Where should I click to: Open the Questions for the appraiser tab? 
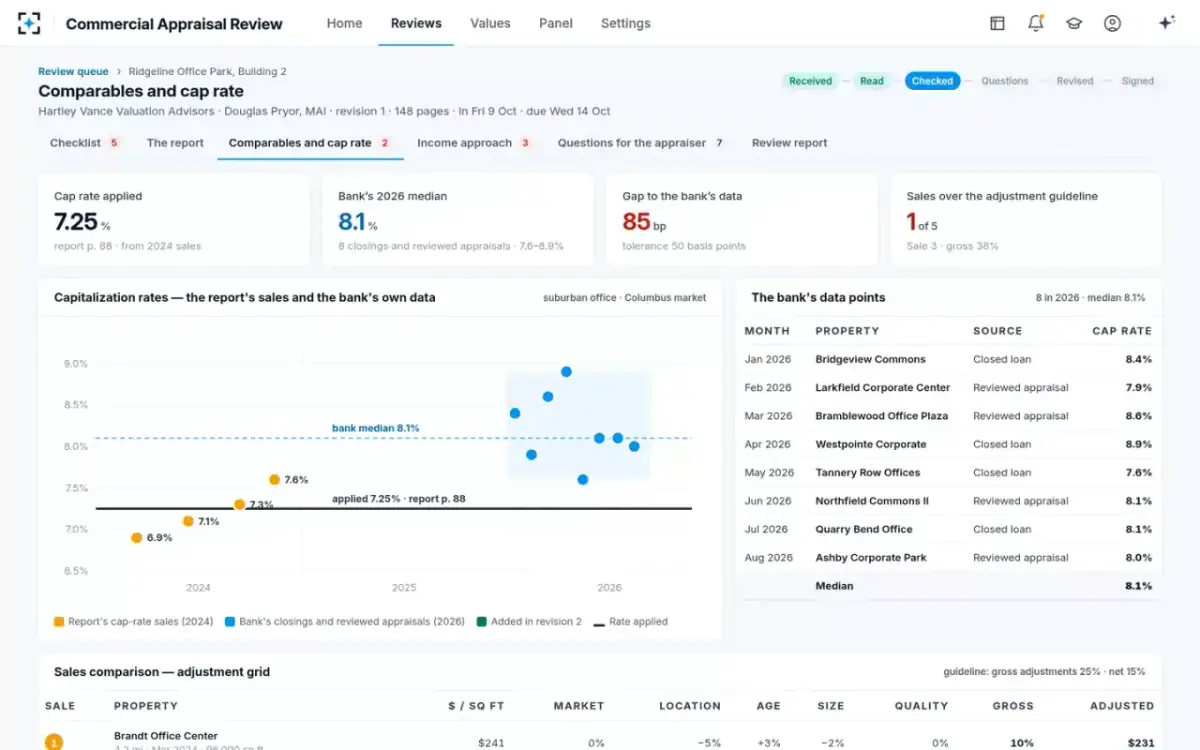tap(641, 143)
